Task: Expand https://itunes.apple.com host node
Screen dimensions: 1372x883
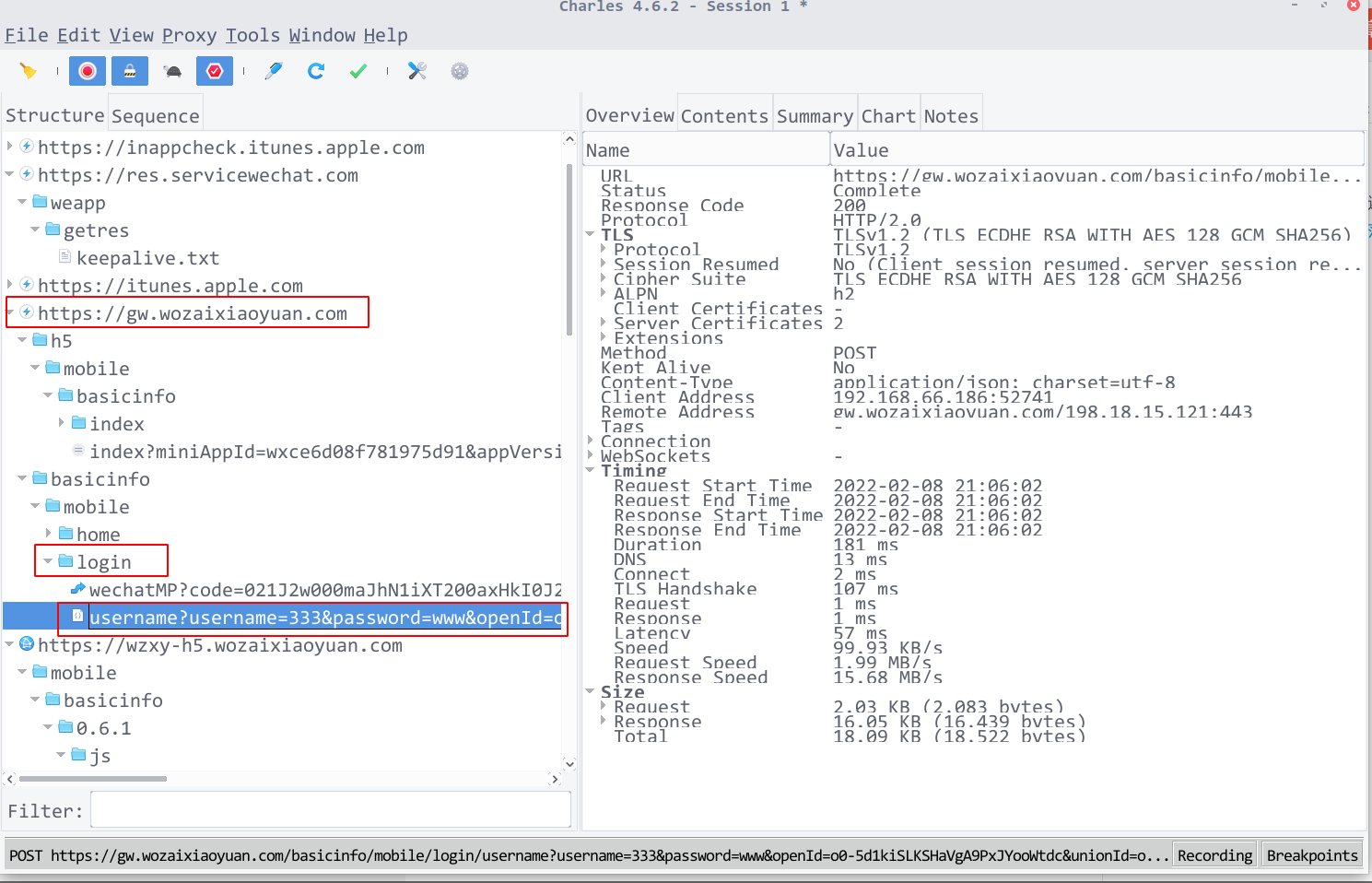Action: (x=10, y=284)
